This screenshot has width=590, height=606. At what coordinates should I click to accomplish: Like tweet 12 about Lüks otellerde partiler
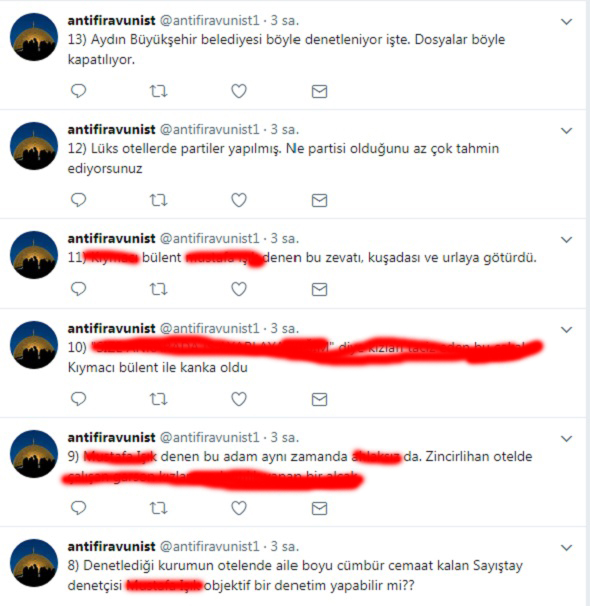(239, 200)
